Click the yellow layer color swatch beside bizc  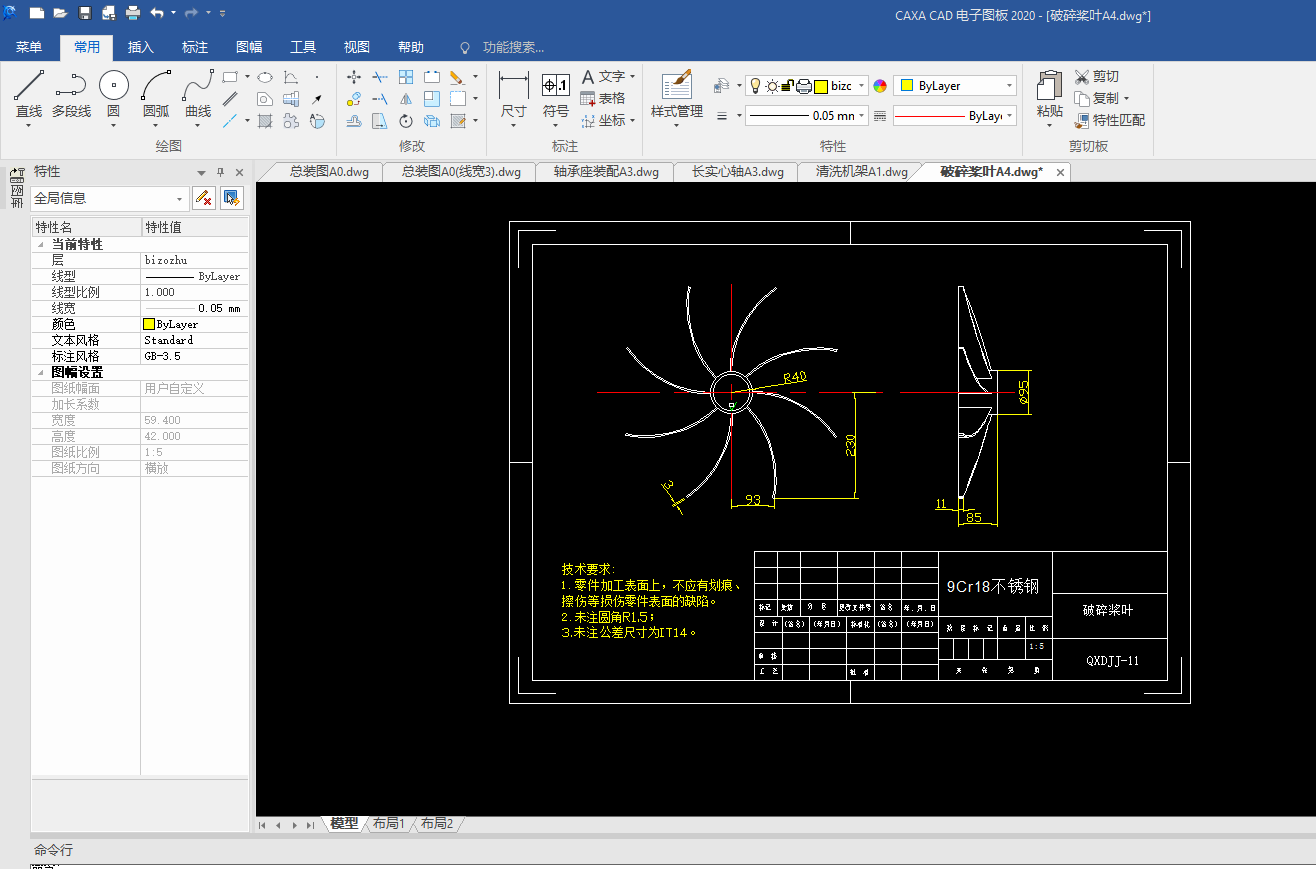pos(820,86)
